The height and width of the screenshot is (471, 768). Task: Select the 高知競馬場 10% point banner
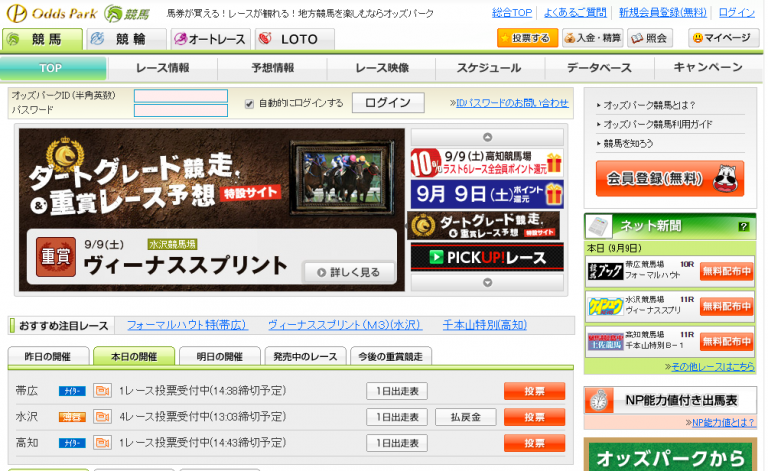487,163
